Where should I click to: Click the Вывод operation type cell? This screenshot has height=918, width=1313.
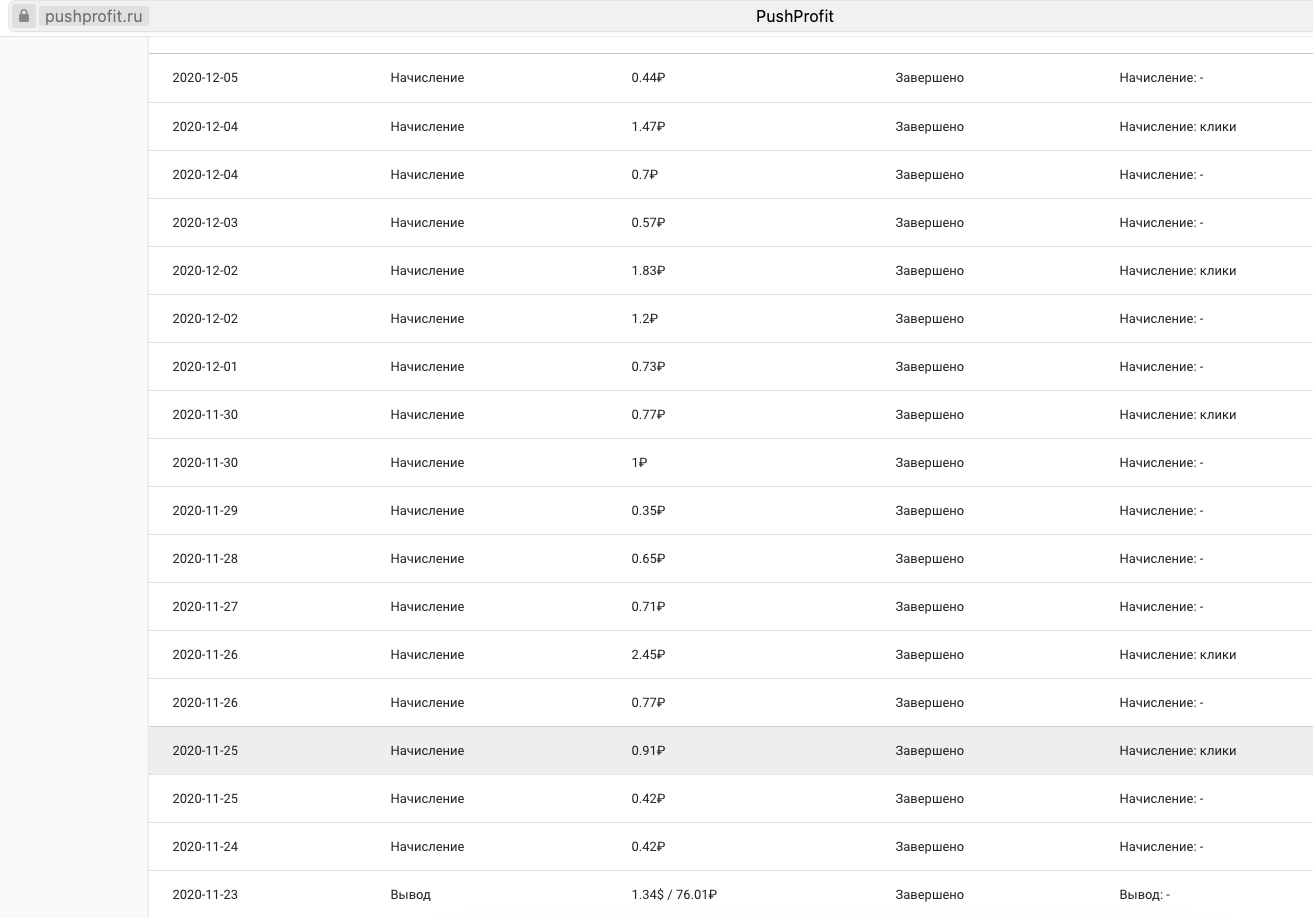(410, 895)
